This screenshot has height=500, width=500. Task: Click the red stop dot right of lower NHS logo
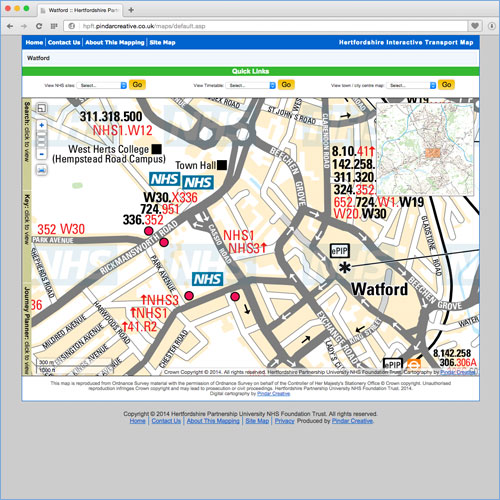tap(235, 296)
